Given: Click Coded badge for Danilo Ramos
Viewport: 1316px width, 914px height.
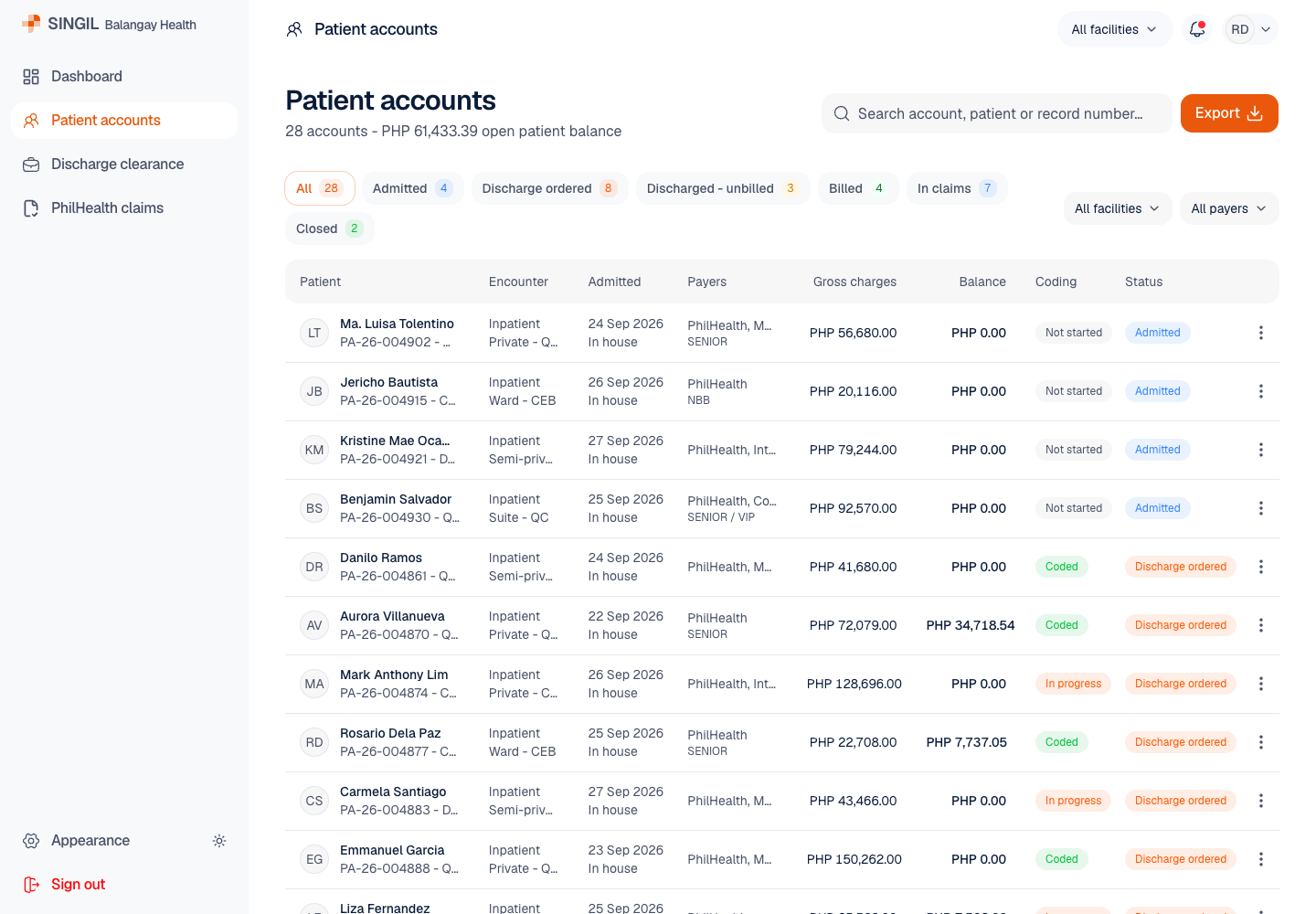Looking at the screenshot, I should [x=1062, y=567].
